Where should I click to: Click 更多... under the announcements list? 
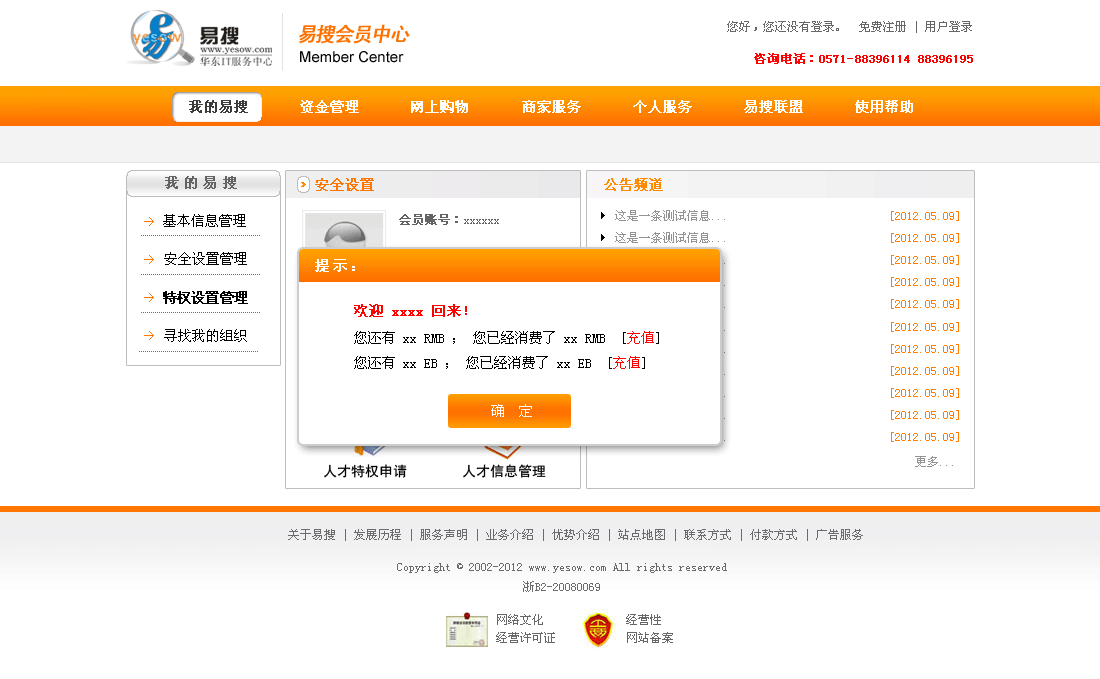click(934, 462)
